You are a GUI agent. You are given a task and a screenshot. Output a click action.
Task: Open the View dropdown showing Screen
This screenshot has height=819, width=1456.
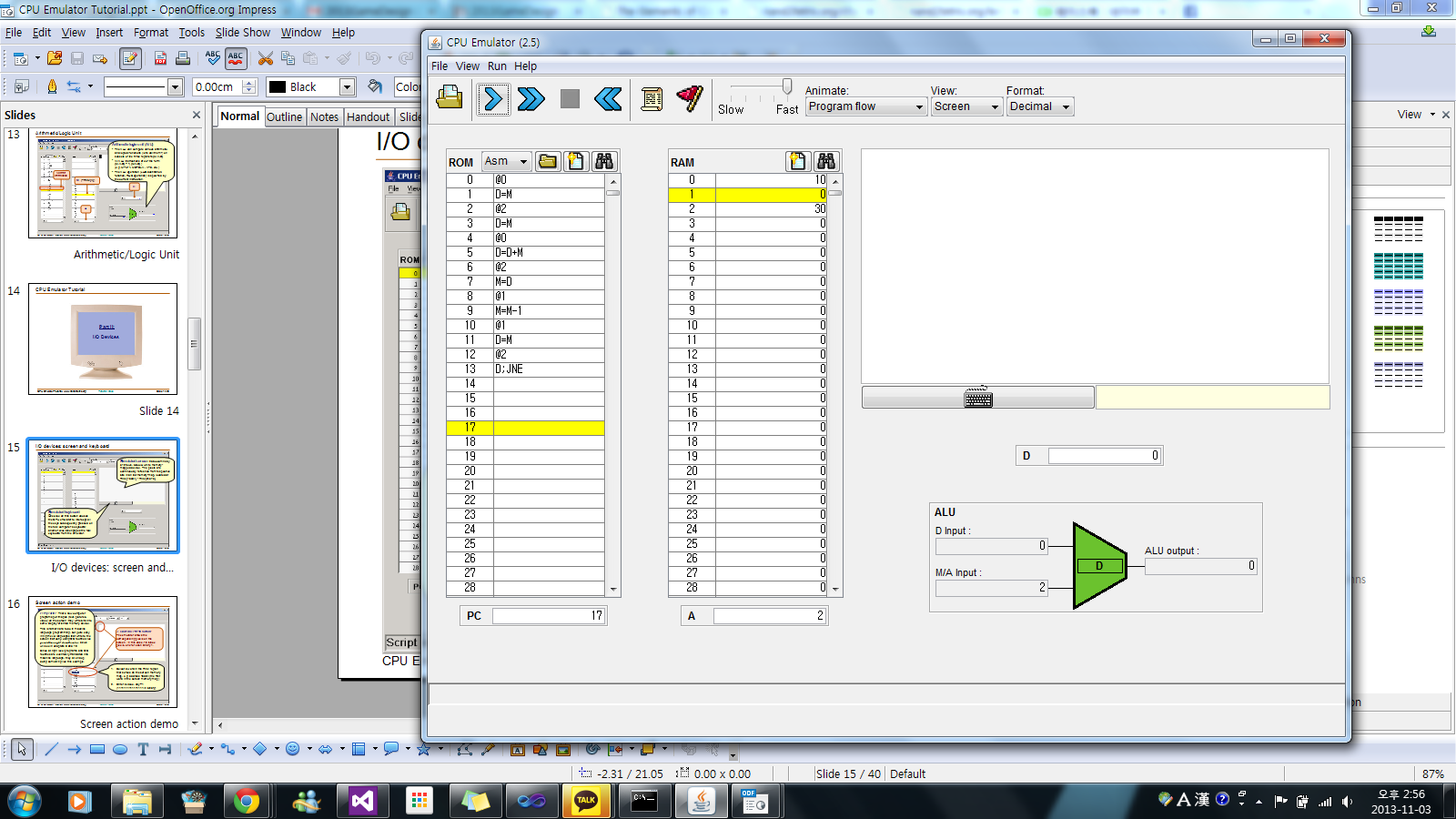pyautogui.click(x=966, y=106)
